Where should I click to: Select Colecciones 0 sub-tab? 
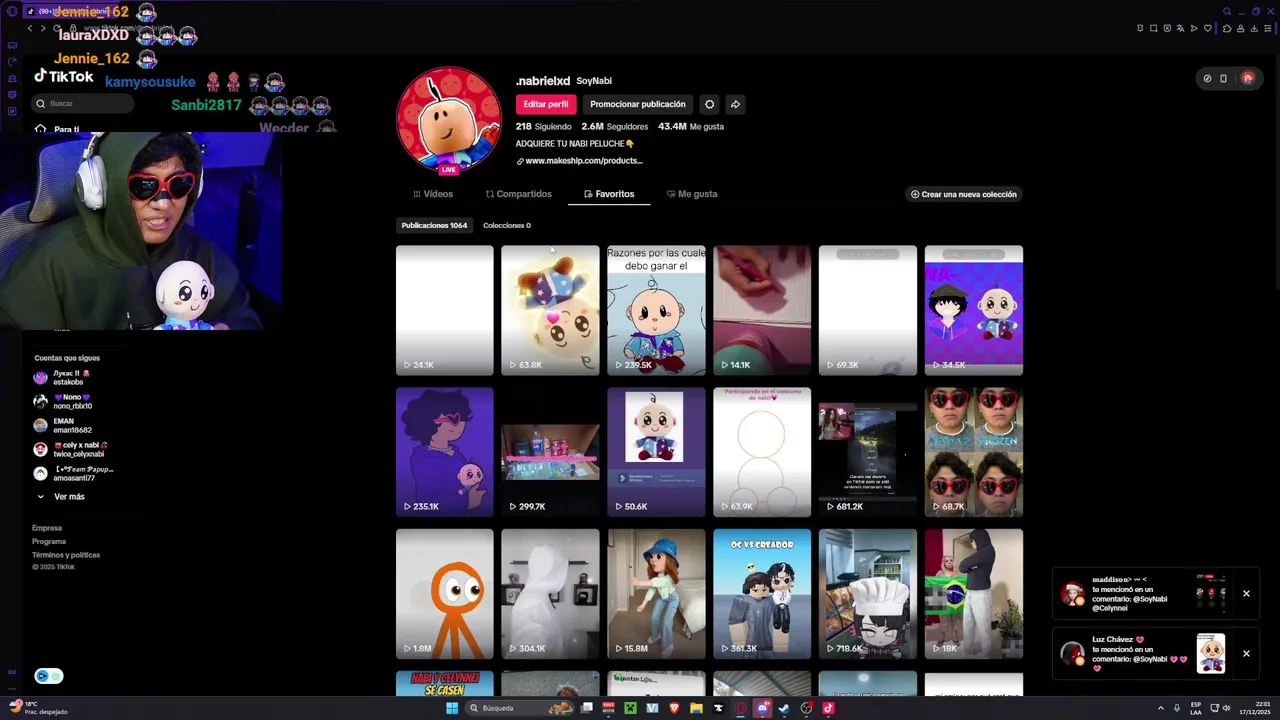tap(507, 225)
